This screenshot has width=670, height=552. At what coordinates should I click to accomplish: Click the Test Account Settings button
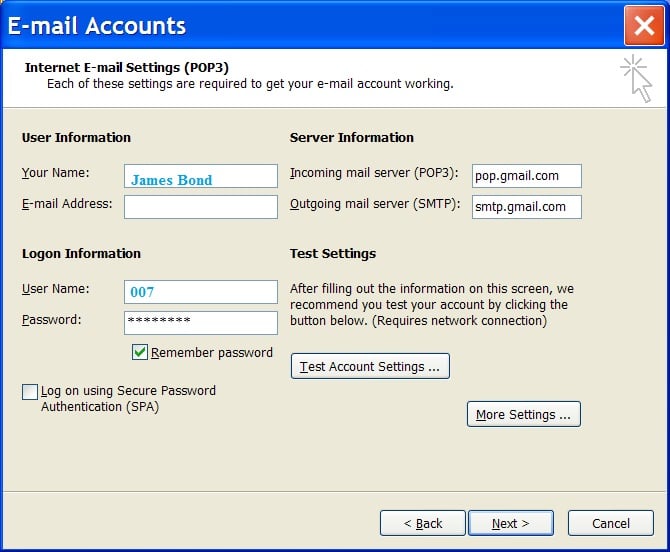point(370,366)
